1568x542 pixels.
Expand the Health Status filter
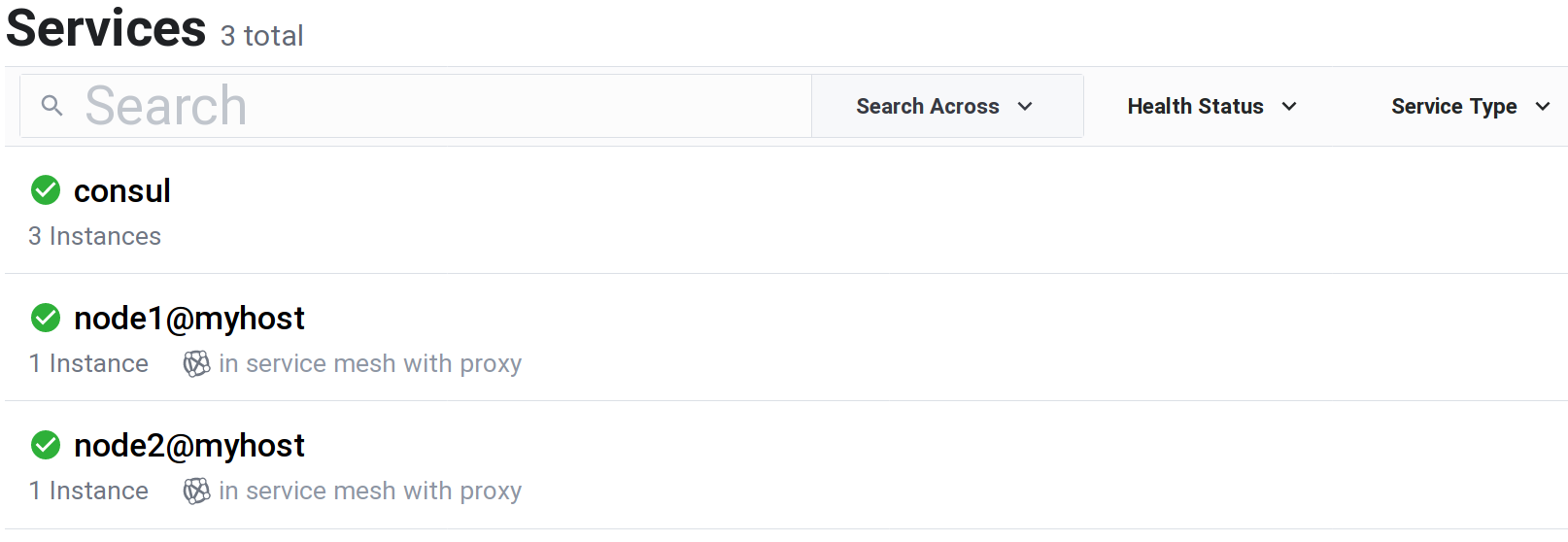[x=1210, y=107]
